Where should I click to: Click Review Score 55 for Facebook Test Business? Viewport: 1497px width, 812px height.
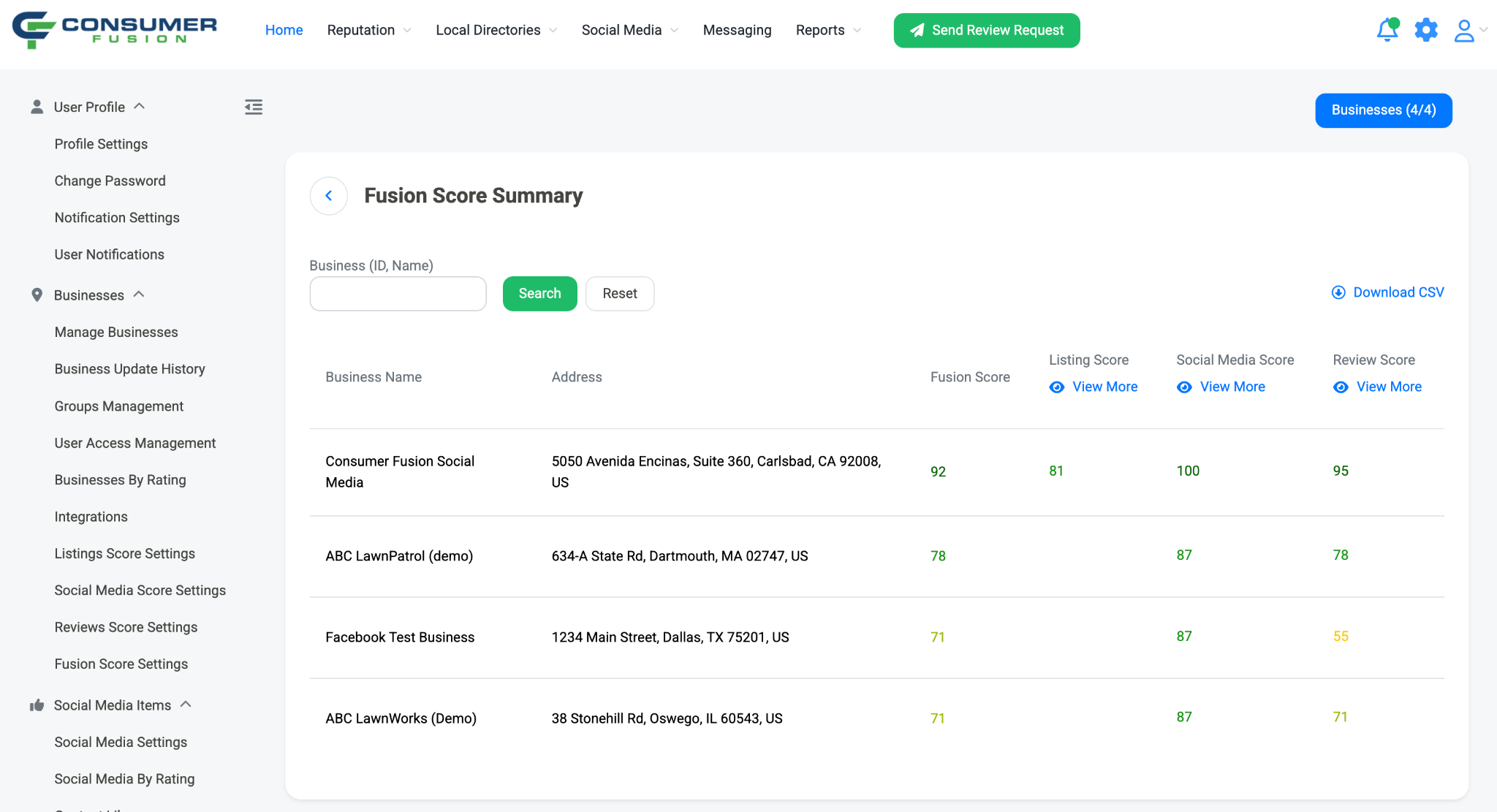1341,637
